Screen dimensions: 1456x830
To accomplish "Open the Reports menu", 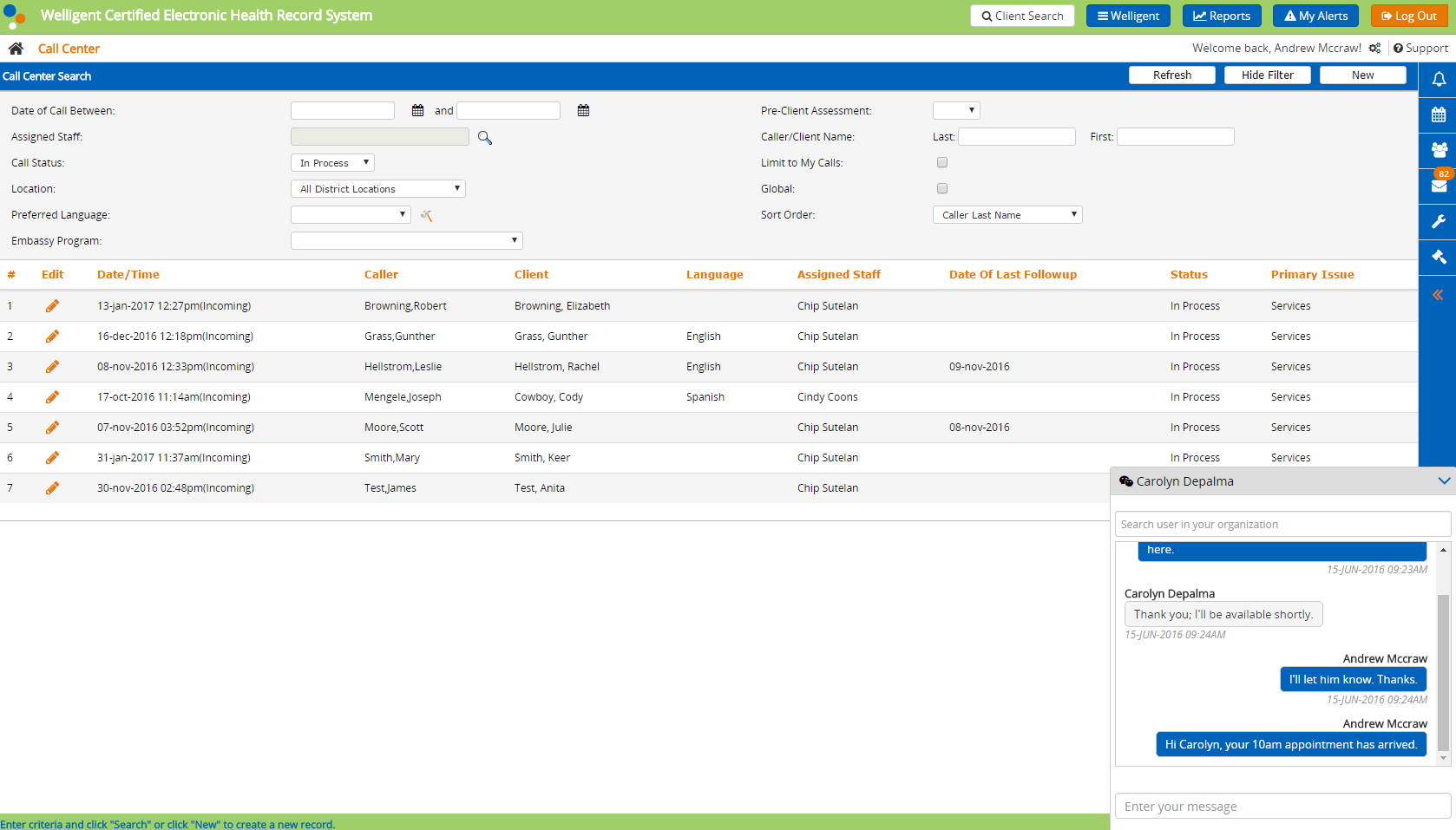I will 1221,16.
